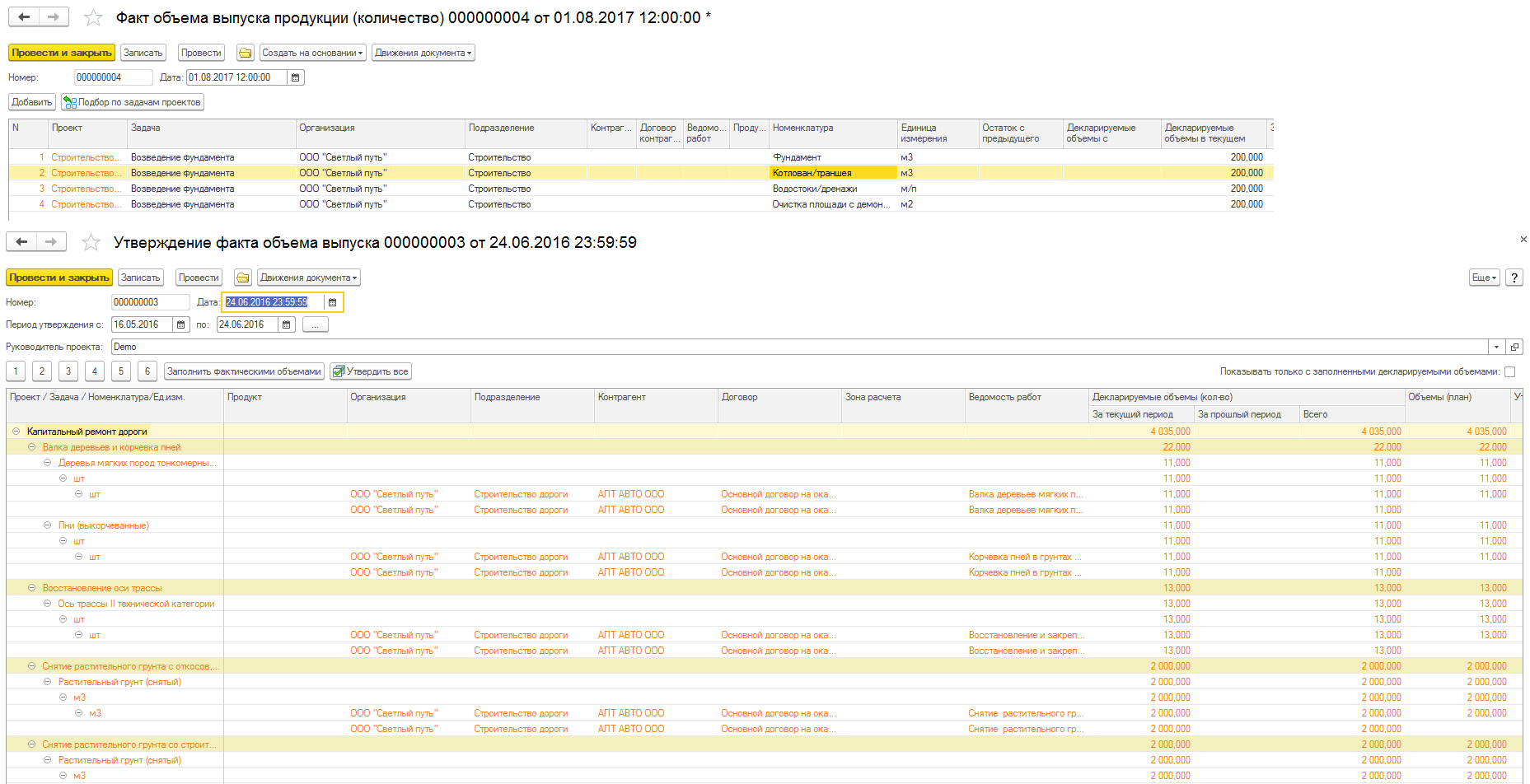Open Еще menu dropdown

1484,278
